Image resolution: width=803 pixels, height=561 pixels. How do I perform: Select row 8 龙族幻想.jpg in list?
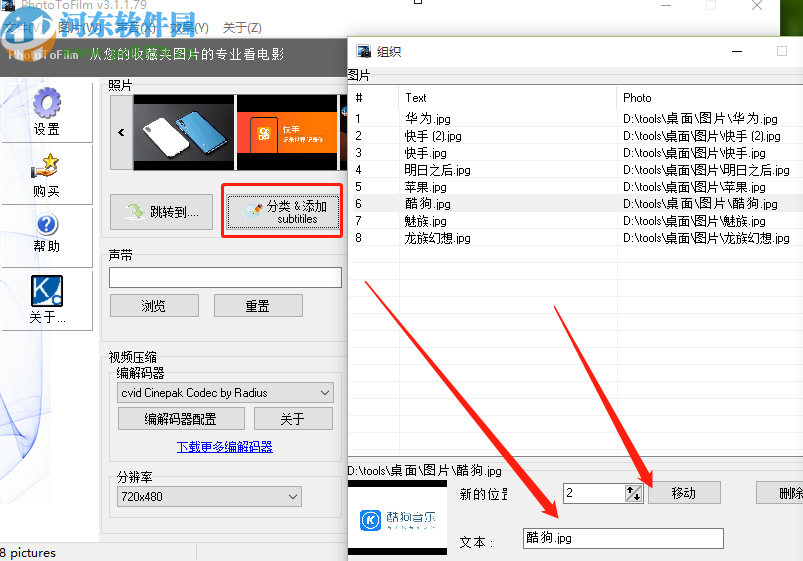point(575,238)
